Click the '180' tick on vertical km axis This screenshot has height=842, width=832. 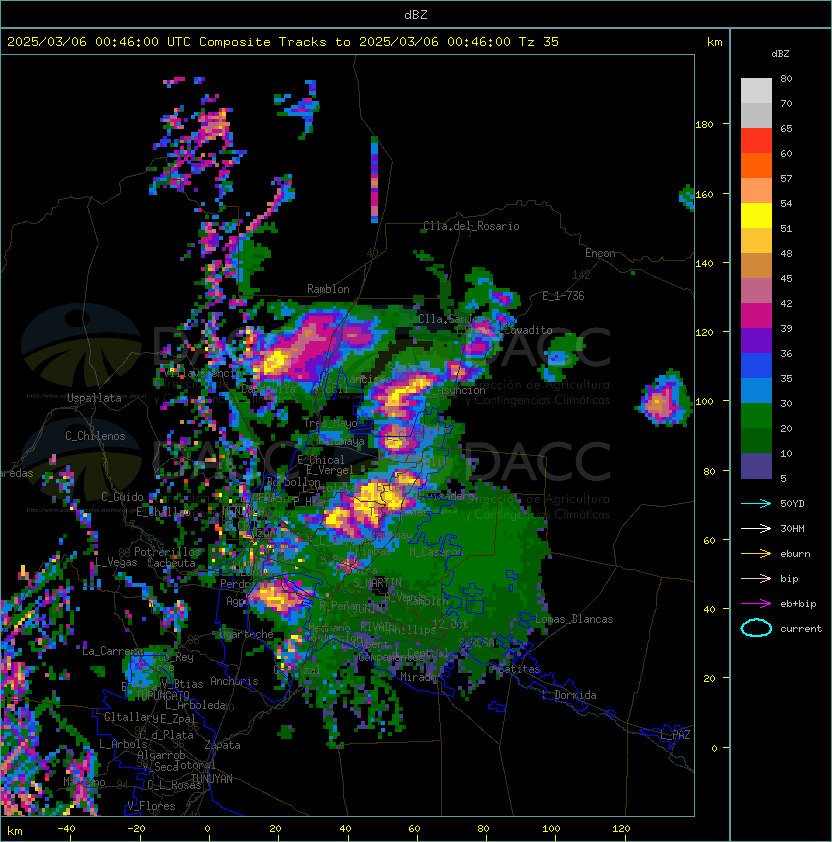[x=704, y=124]
